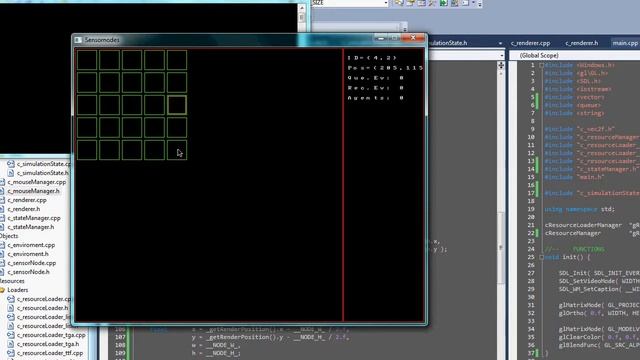Click the Loaders folder icon in the tree
This screenshot has width=640, height=360.
[x=2, y=290]
